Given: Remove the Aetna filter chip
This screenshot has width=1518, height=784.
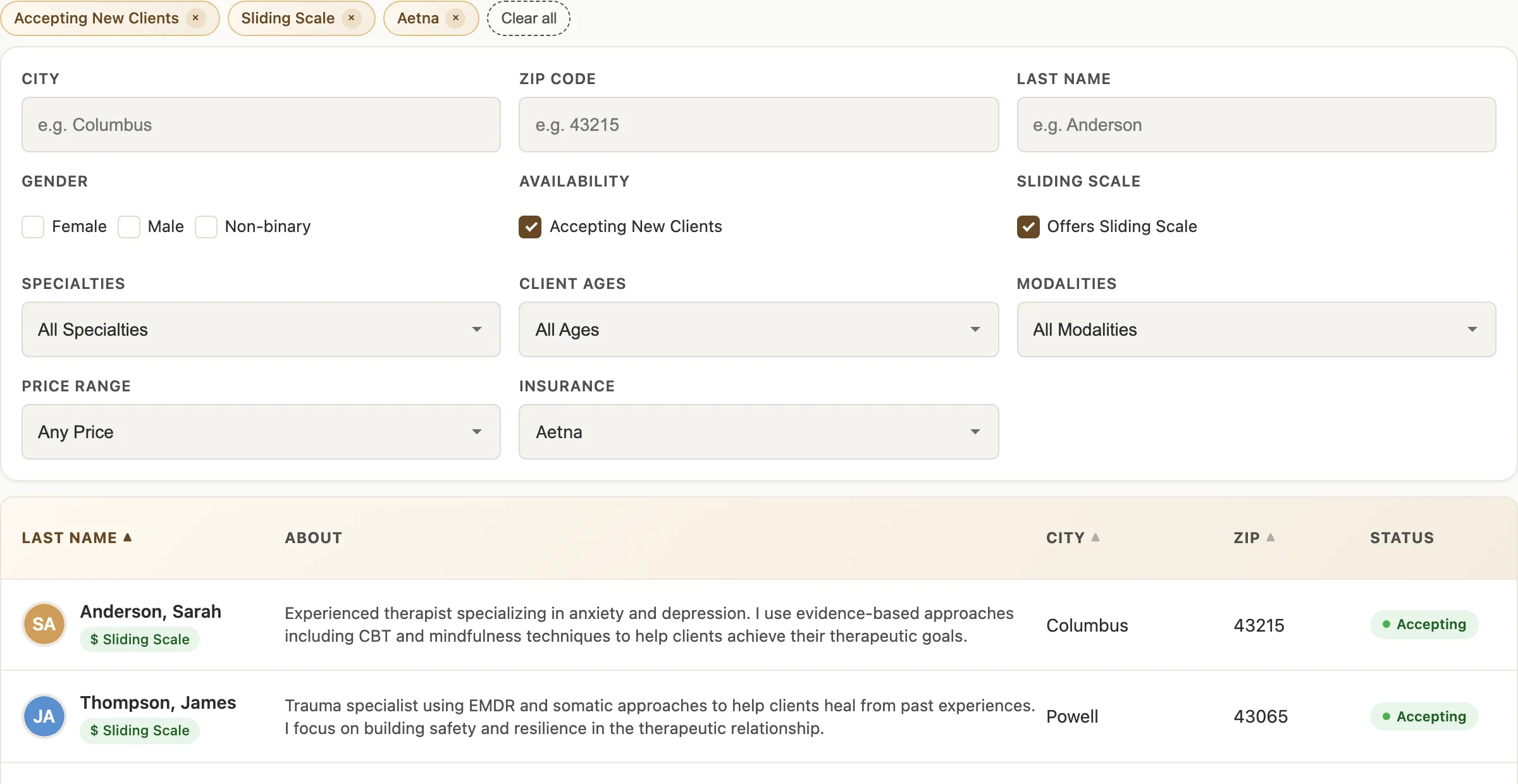Looking at the screenshot, I should pyautogui.click(x=455, y=18).
